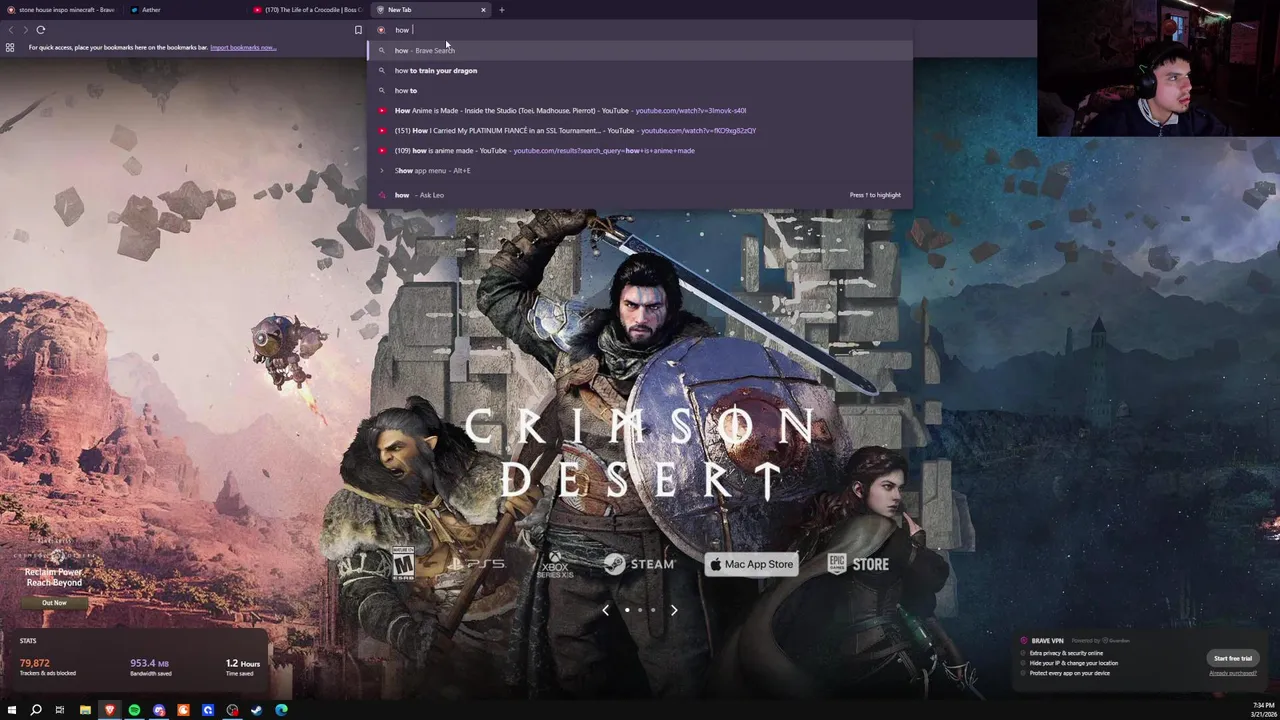Screen dimensions: 1280x720
Task: Click the Brave browser taskbar icon
Action: [x=110, y=710]
